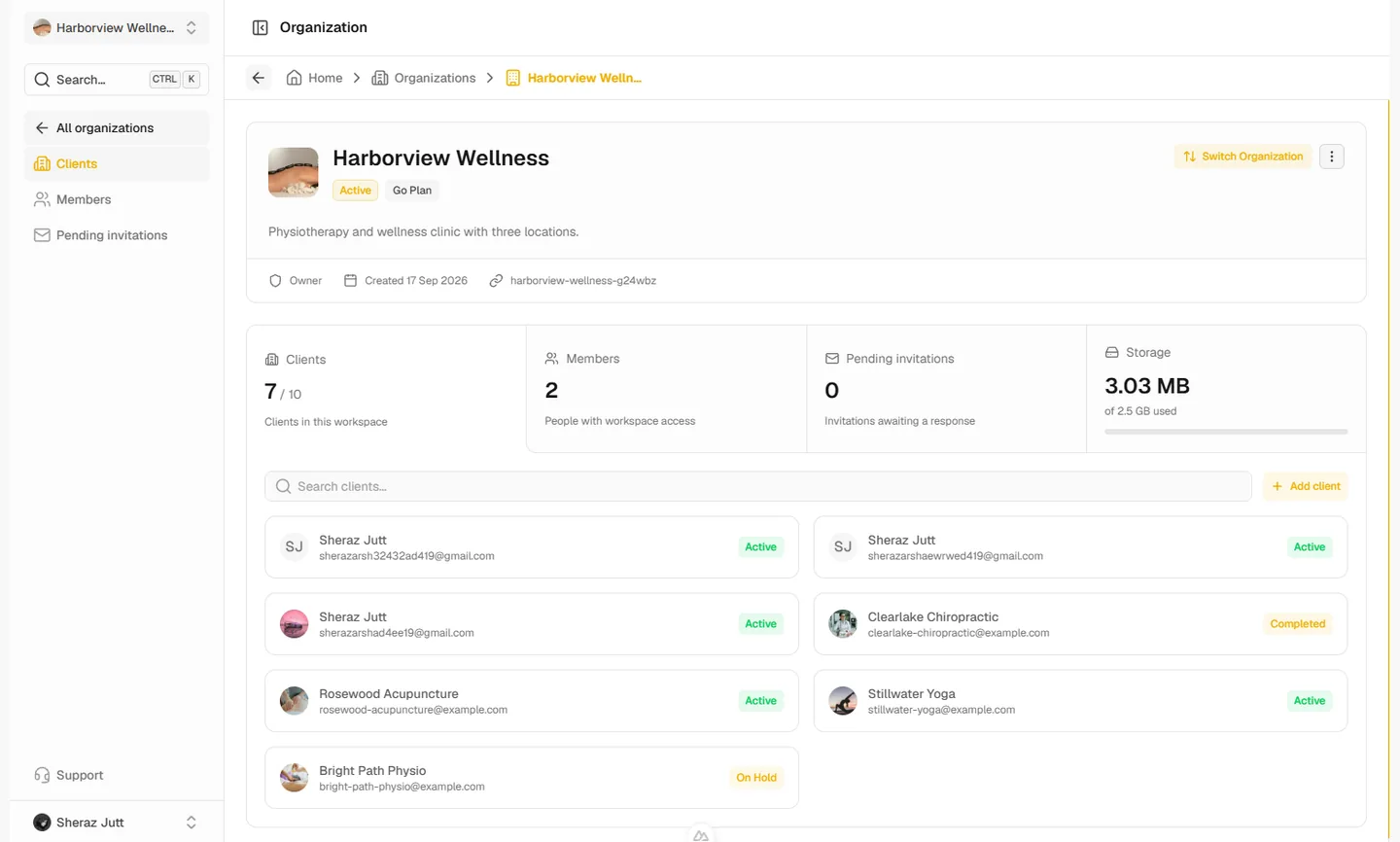Open Sheraz Jutt client sherazarshad4ee19@gmail.com
Image resolution: width=1400 pixels, height=842 pixels.
click(x=532, y=623)
